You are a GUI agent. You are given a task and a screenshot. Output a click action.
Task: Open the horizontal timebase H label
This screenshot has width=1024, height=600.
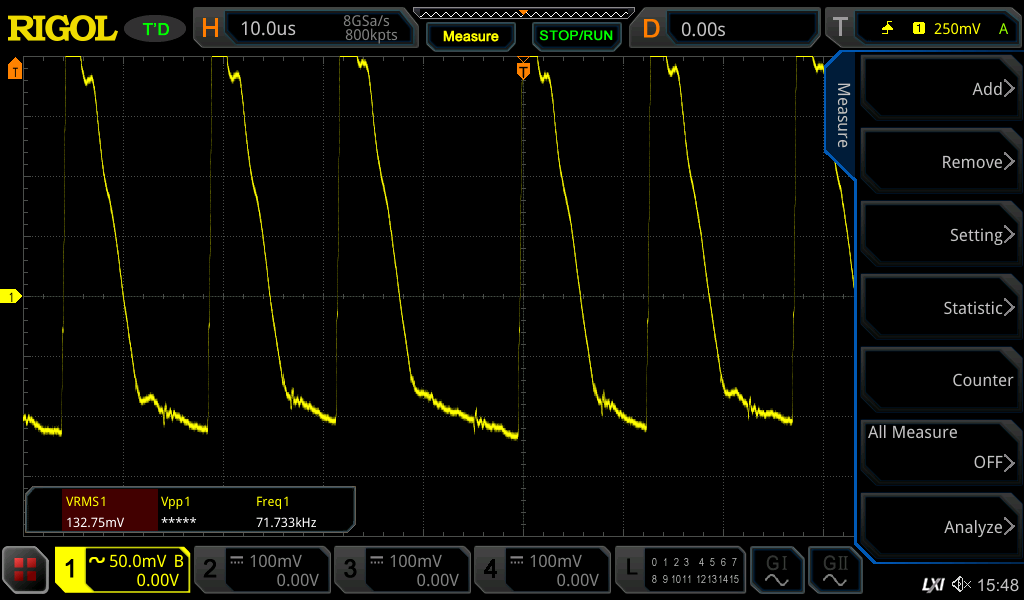(x=210, y=28)
